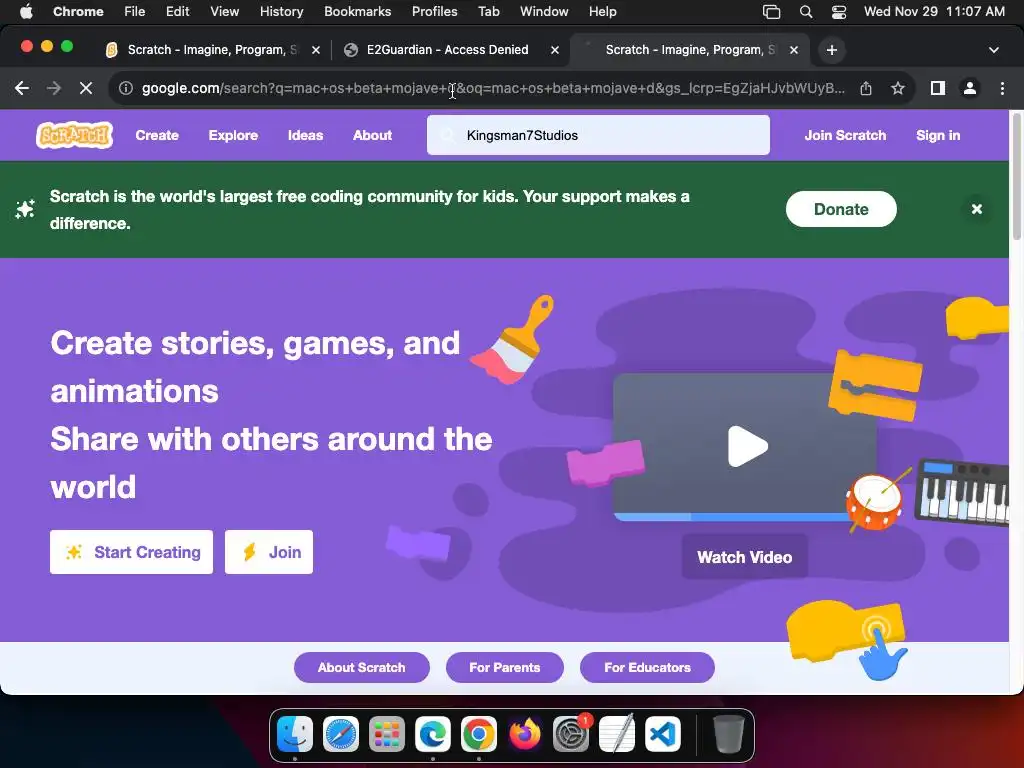Close the first Scratch tab
The height and width of the screenshot is (768, 1024).
point(315,50)
